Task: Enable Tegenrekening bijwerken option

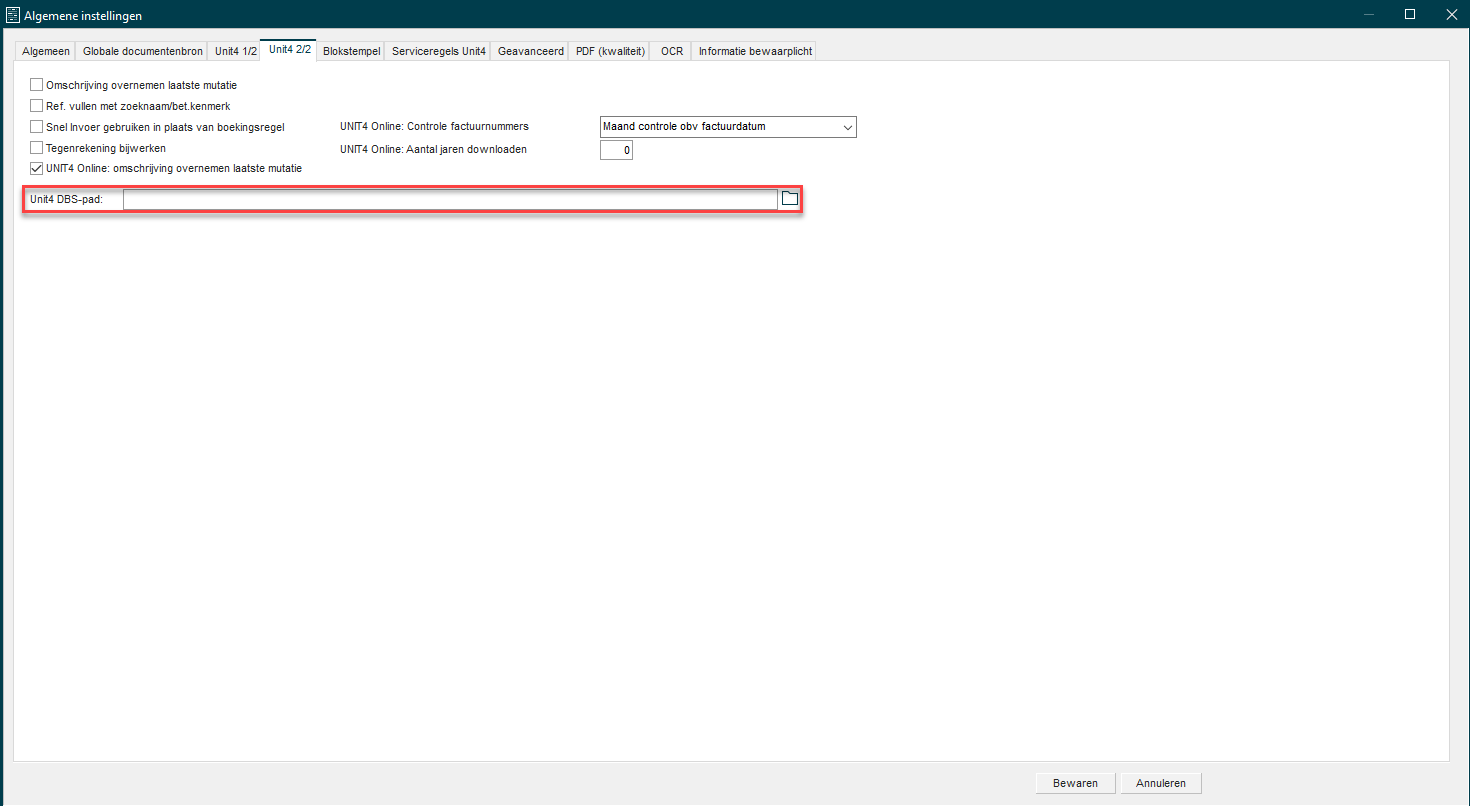Action: (x=37, y=148)
